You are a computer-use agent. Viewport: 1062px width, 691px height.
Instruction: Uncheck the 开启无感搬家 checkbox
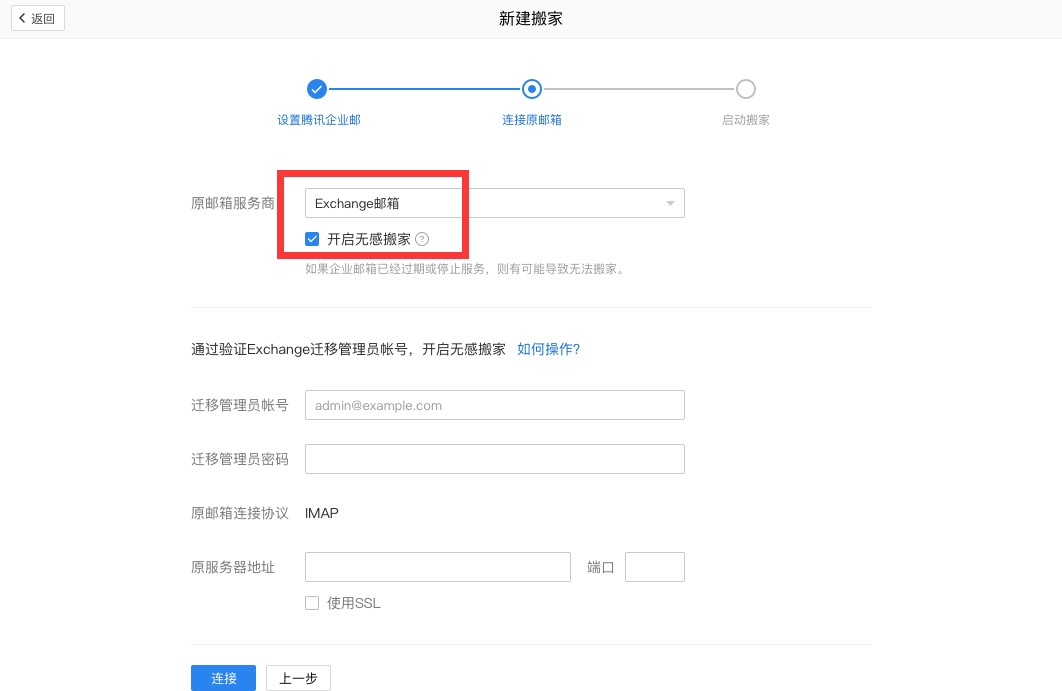click(312, 239)
